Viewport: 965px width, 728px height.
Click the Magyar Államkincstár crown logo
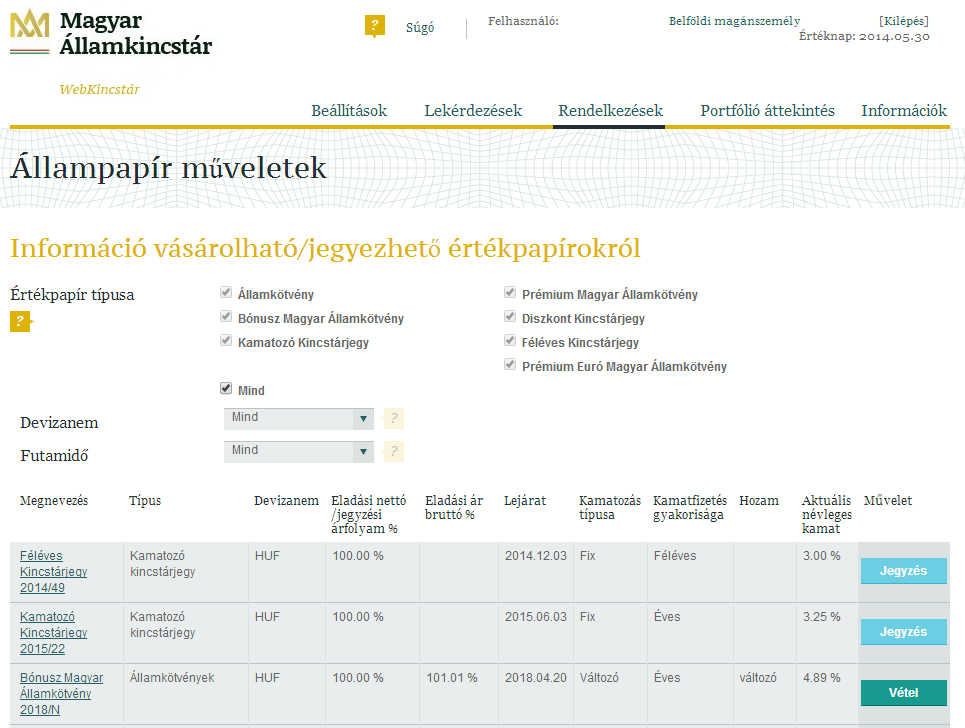pyautogui.click(x=30, y=31)
